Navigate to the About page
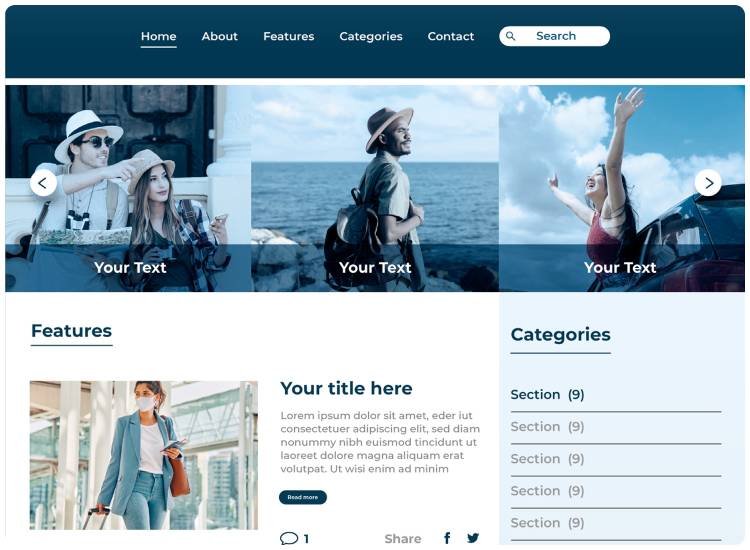 pyautogui.click(x=220, y=36)
